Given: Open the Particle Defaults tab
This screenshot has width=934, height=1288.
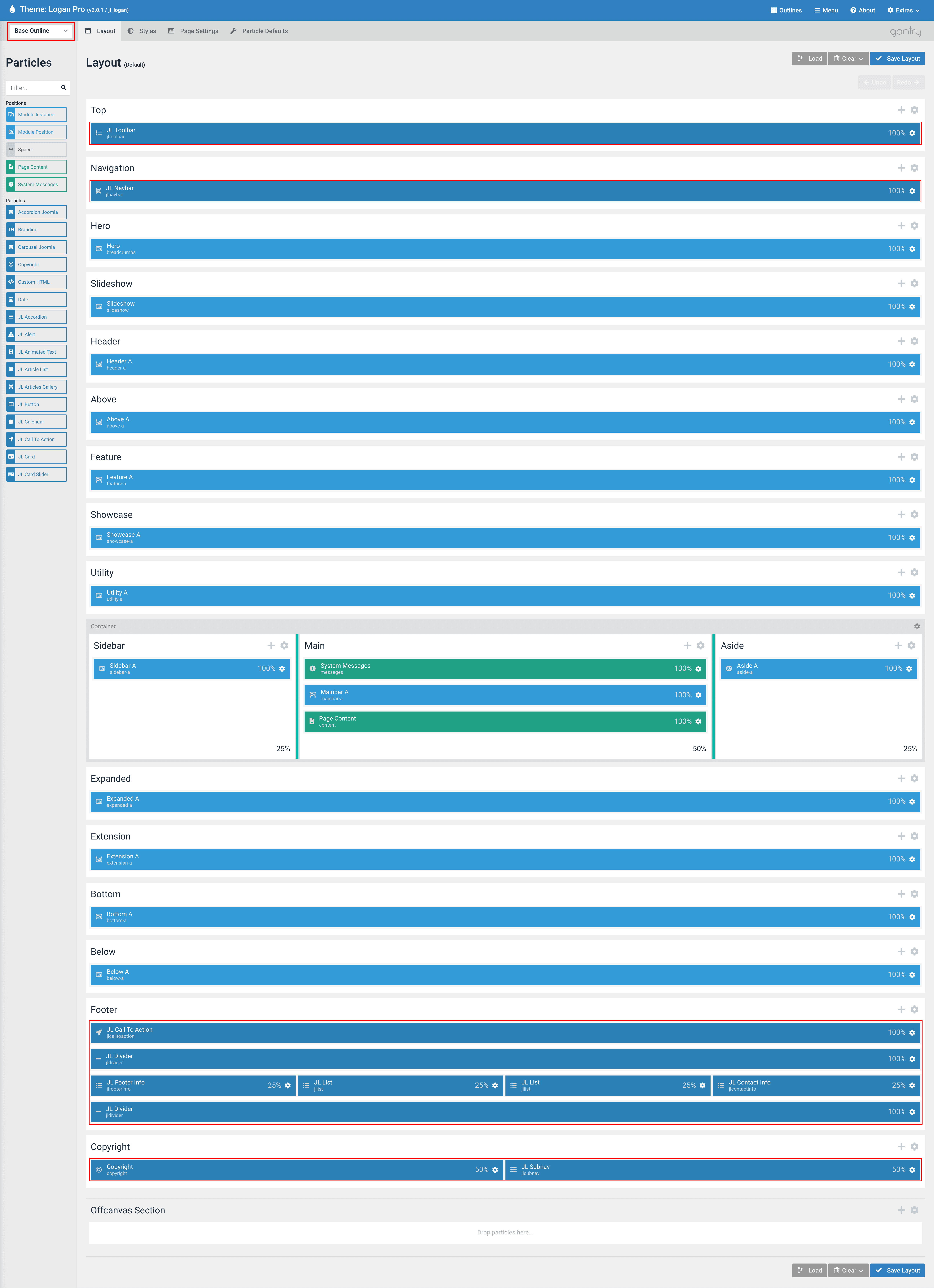Looking at the screenshot, I should click(x=259, y=31).
